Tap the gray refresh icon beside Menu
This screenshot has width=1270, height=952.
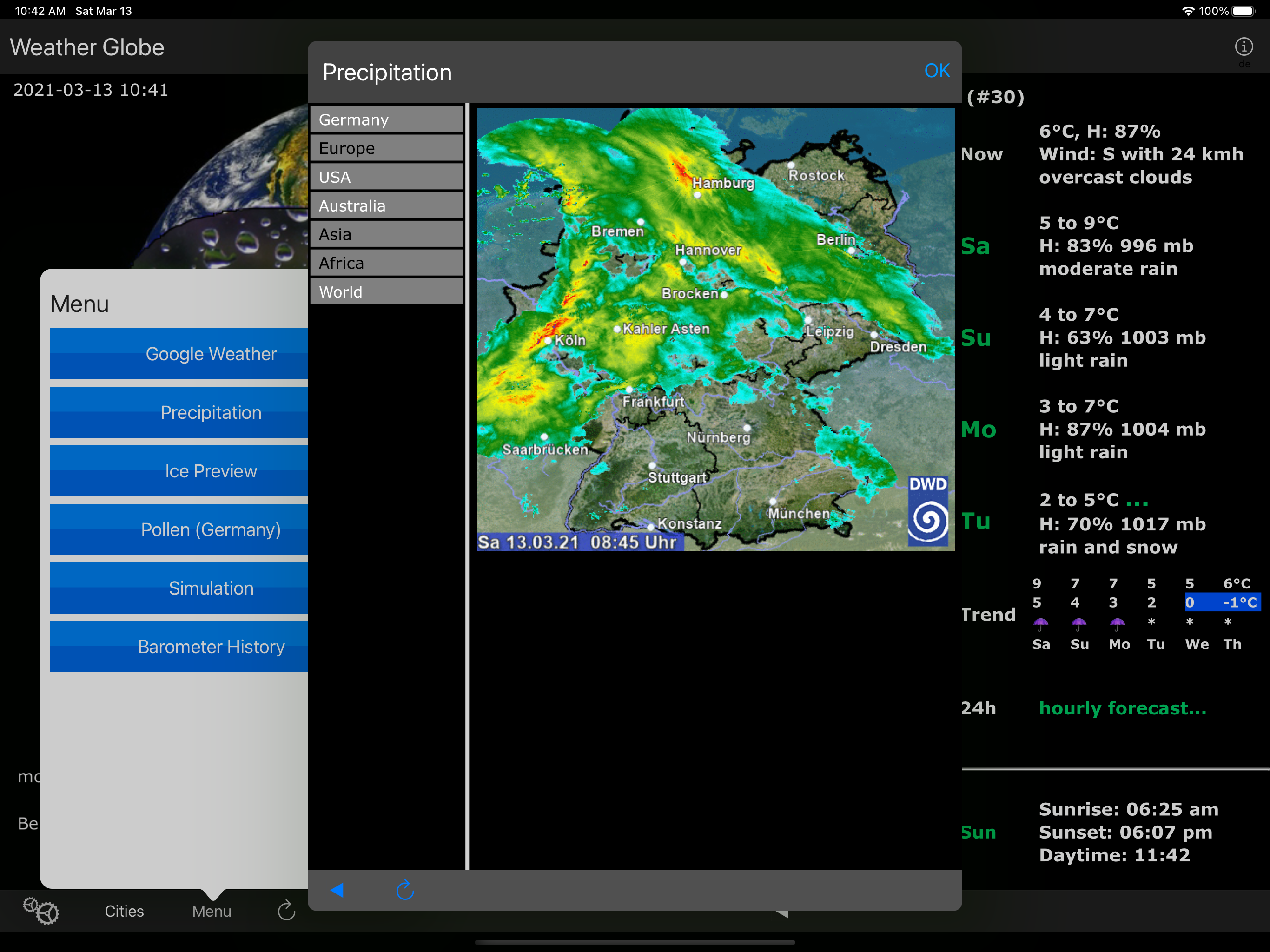[286, 910]
